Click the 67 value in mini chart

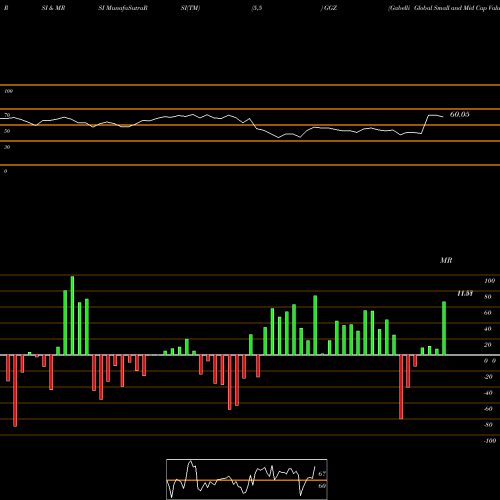pyautogui.click(x=322, y=473)
